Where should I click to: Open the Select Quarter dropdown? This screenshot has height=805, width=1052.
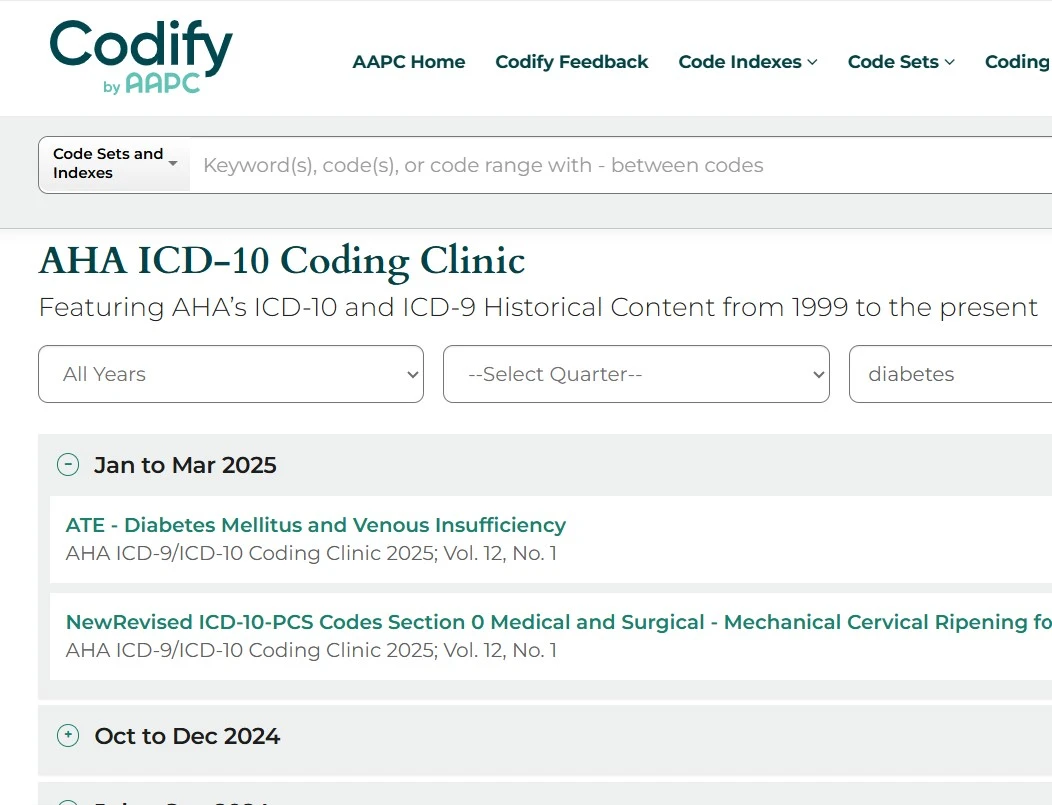click(636, 374)
